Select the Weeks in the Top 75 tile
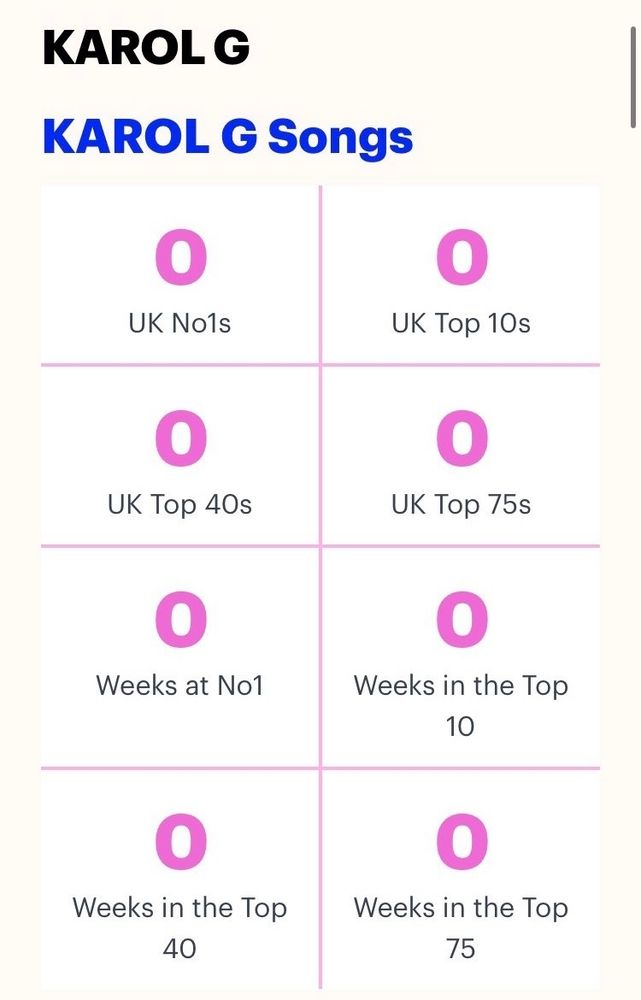The height and width of the screenshot is (1000, 641). pos(461,879)
